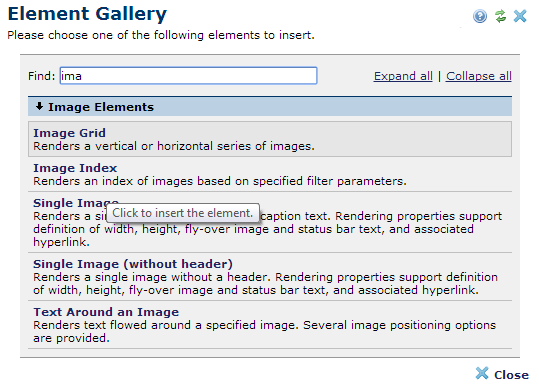The height and width of the screenshot is (387, 539).
Task: Click Expand all link
Action: coord(403,76)
